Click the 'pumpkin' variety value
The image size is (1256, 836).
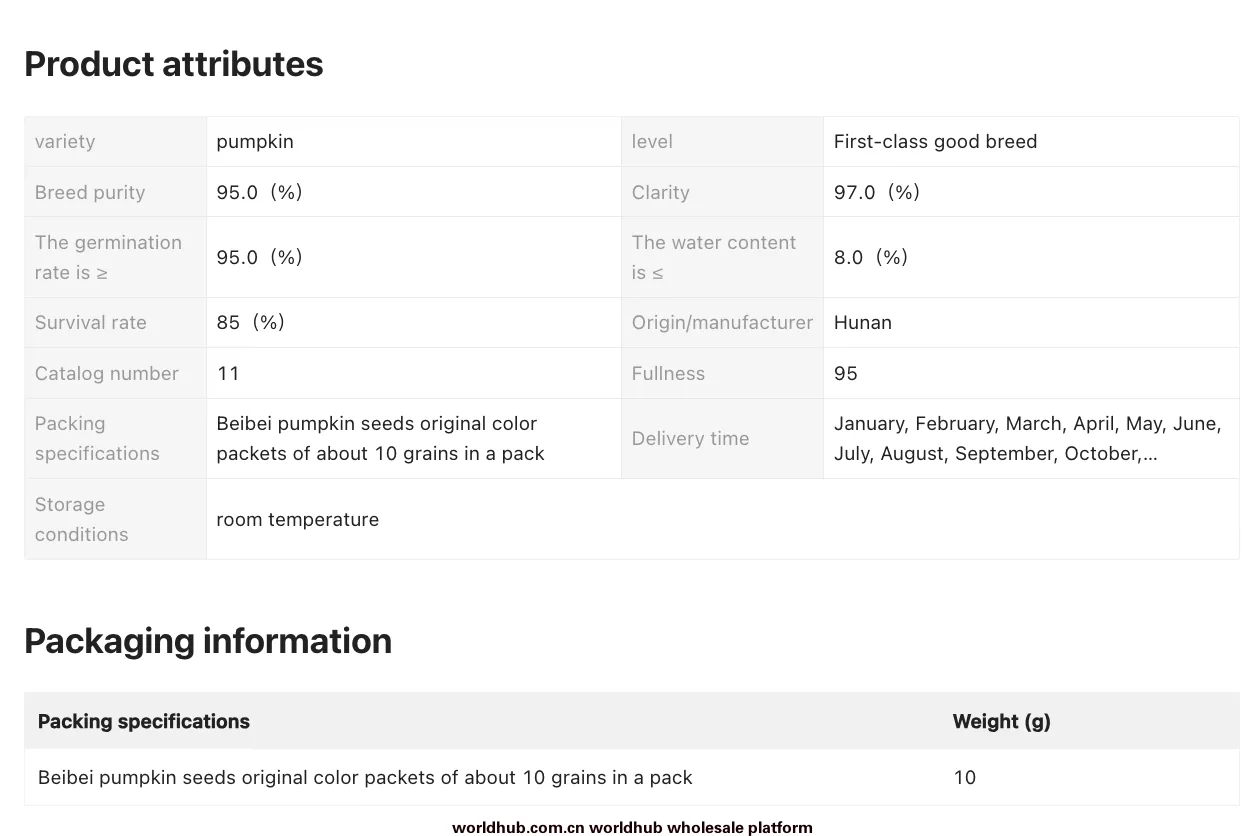(x=255, y=141)
